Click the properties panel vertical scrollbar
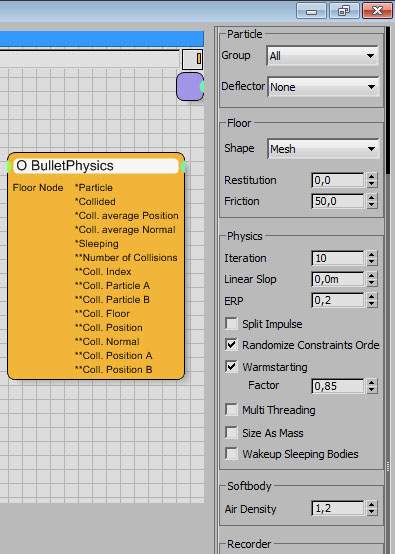Viewport: 395px width, 554px height. pos(388,99)
